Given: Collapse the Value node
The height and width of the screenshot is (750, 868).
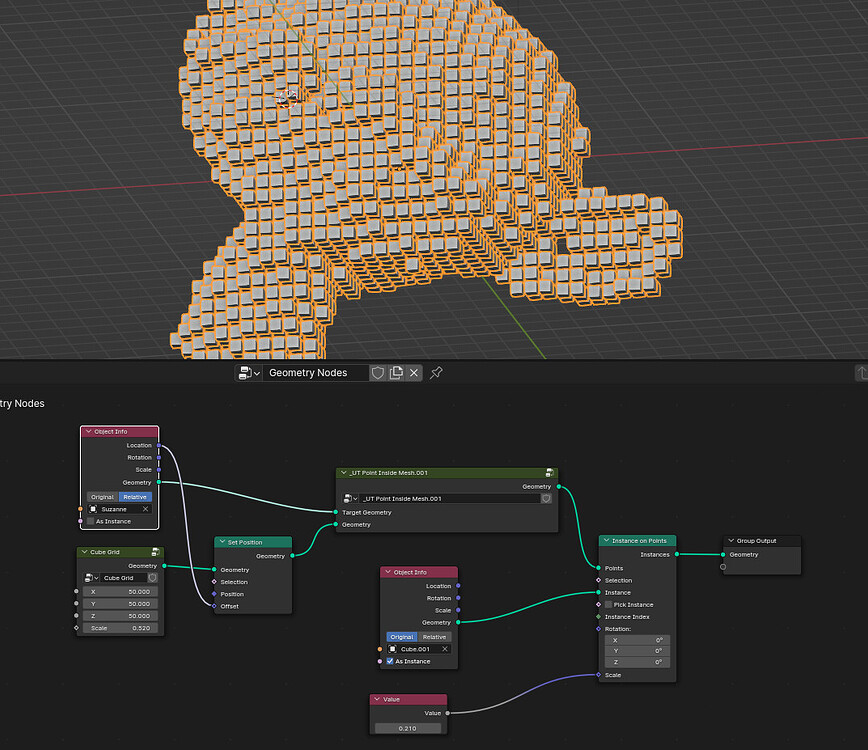Looking at the screenshot, I should click(377, 700).
